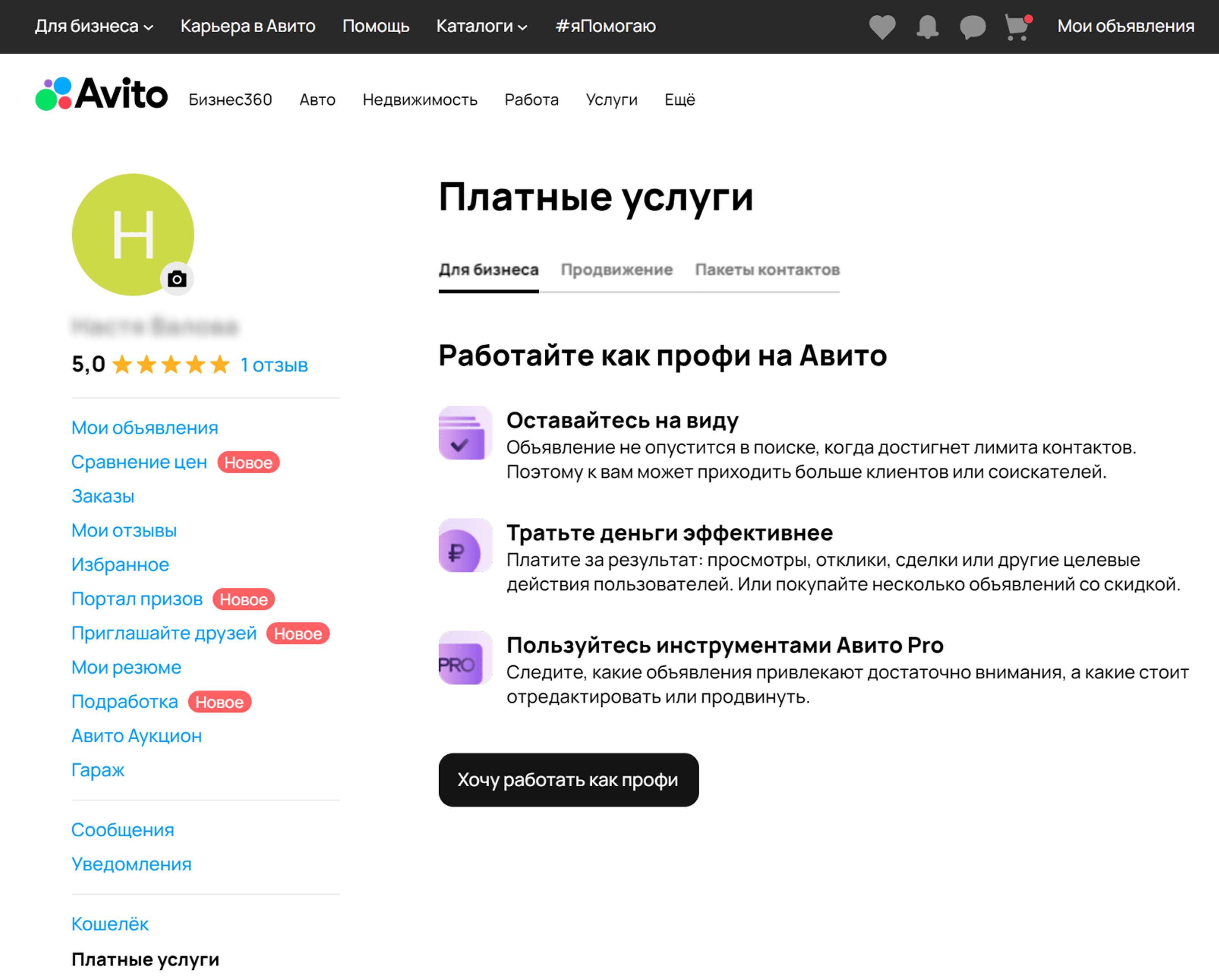Click Новое badge next to Портал призов

[244, 599]
